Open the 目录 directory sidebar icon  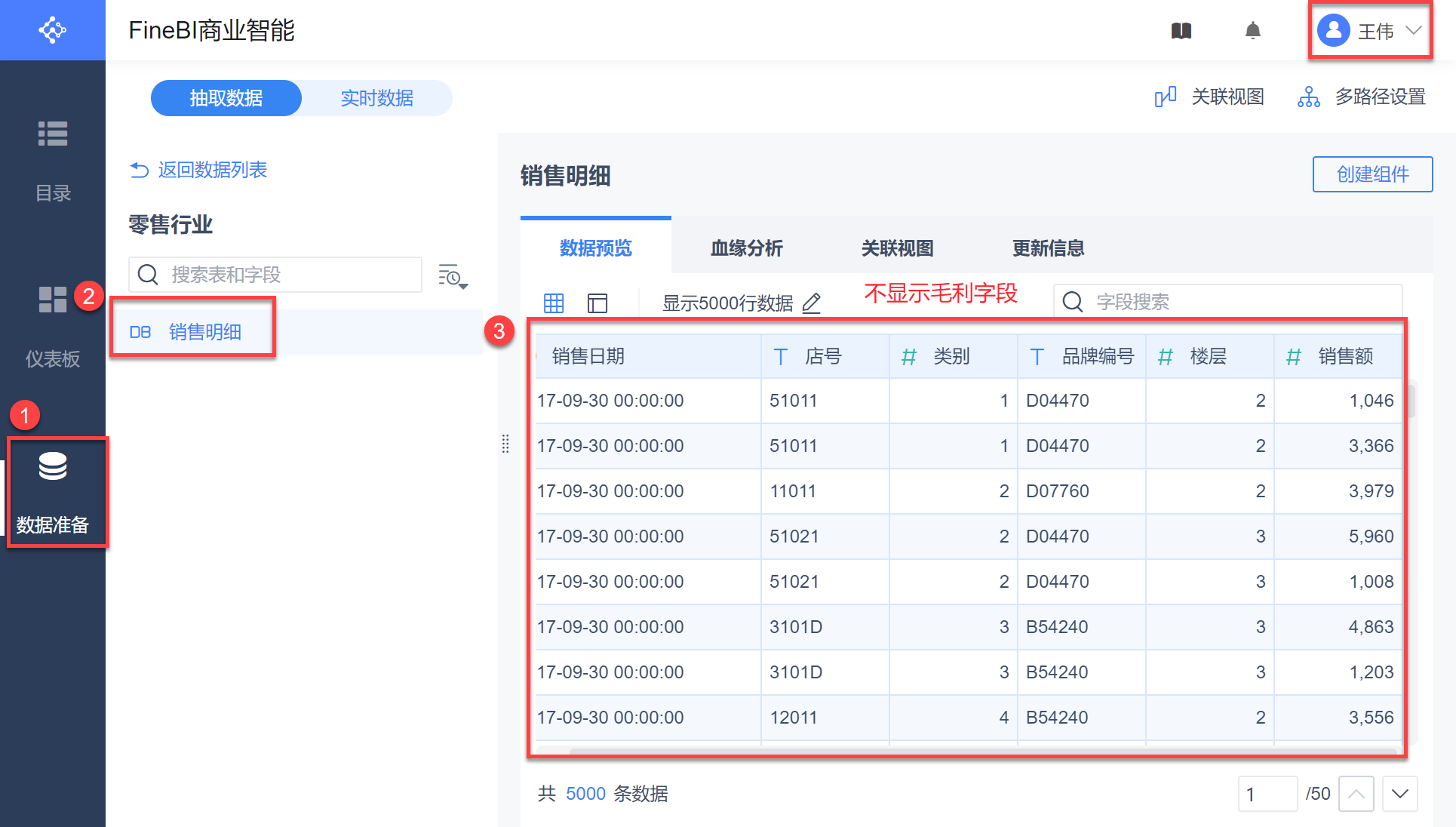(53, 134)
